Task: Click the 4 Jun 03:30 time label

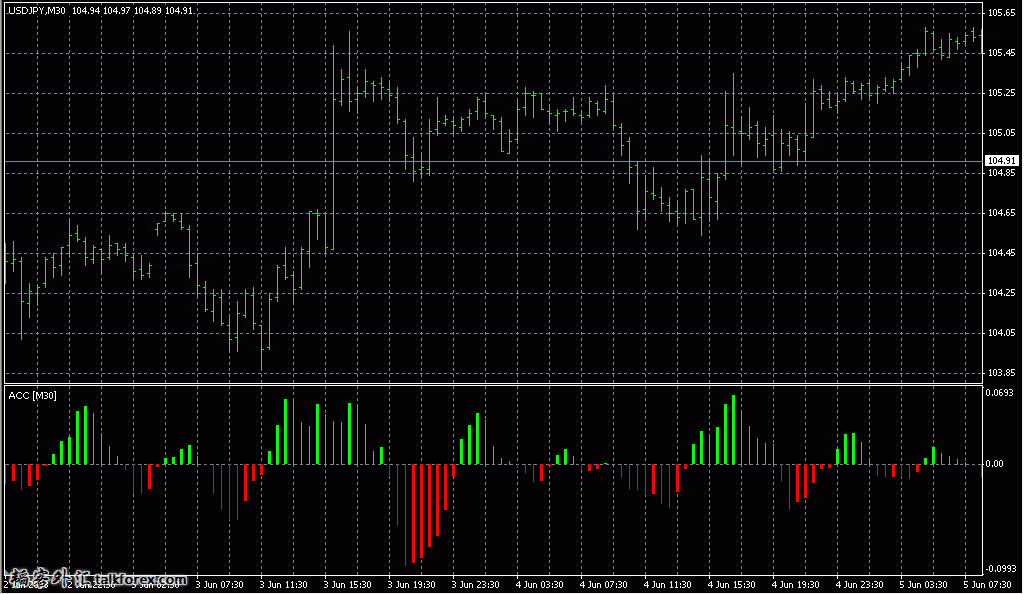Action: pyautogui.click(x=539, y=585)
